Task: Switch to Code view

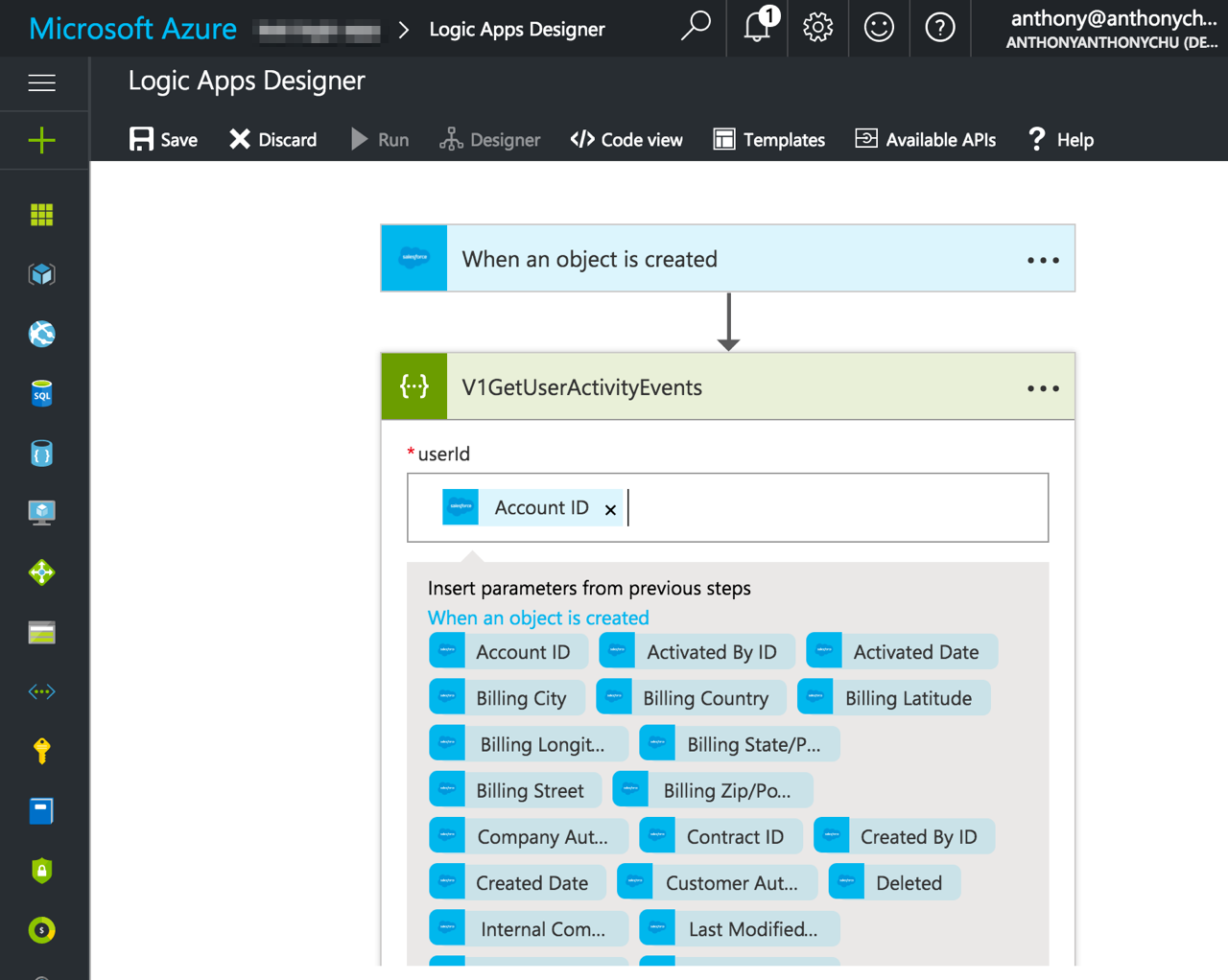Action: (626, 139)
